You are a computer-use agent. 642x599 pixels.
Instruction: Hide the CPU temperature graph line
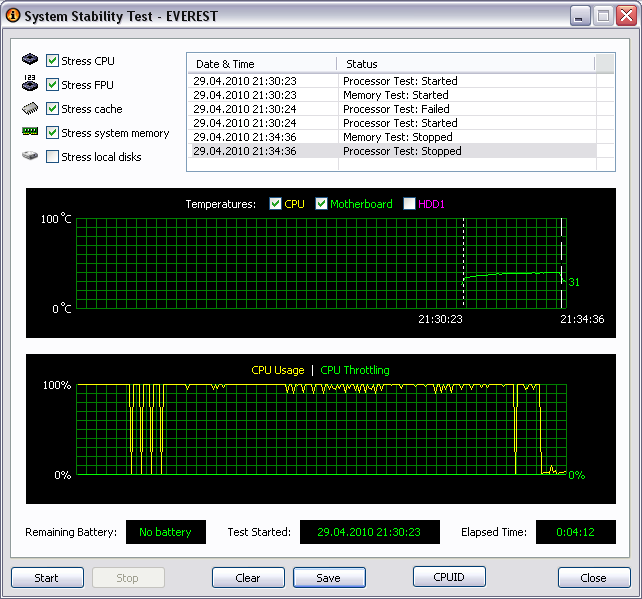click(x=276, y=203)
